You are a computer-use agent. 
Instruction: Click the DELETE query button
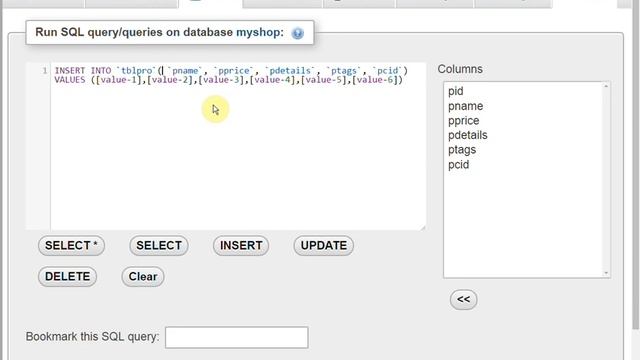pos(67,277)
